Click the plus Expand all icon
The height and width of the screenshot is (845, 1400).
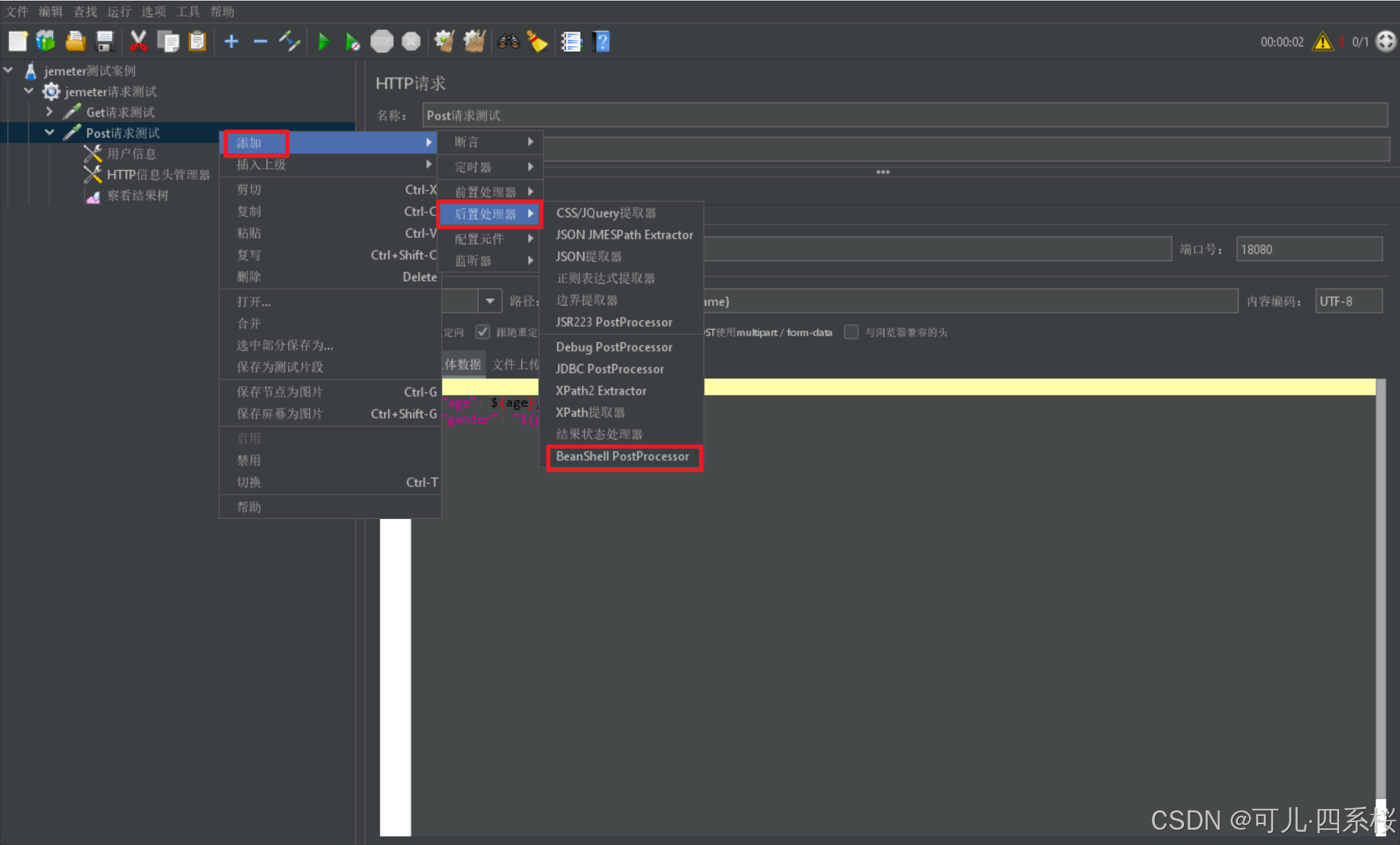[x=231, y=42]
